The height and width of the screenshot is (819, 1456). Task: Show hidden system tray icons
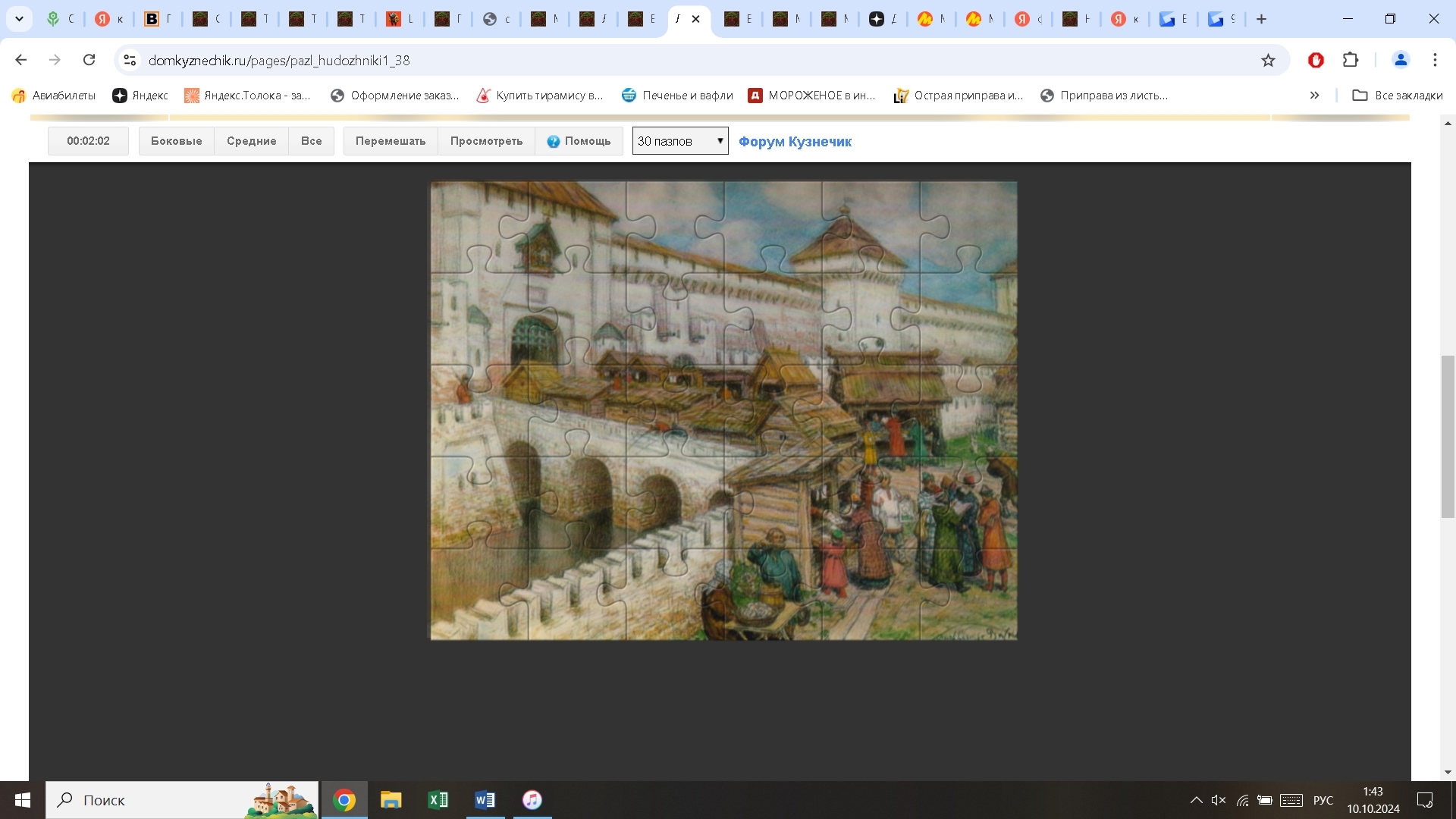[x=1196, y=800]
